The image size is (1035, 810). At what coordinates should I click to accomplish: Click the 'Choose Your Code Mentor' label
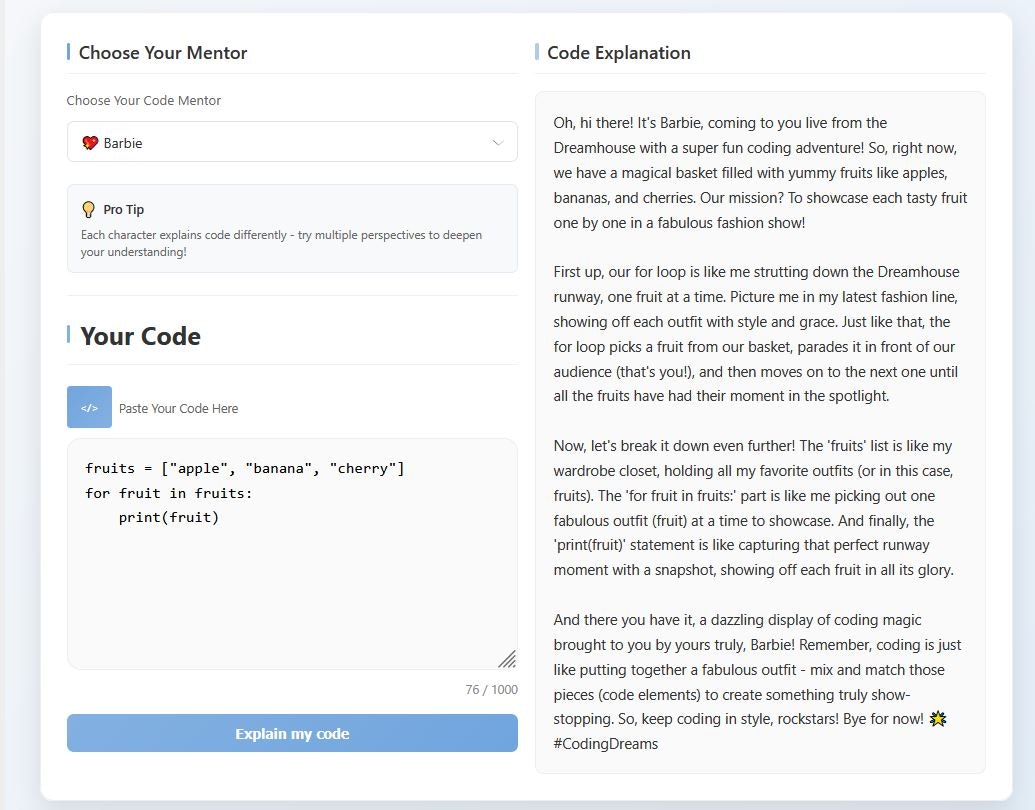pos(143,100)
